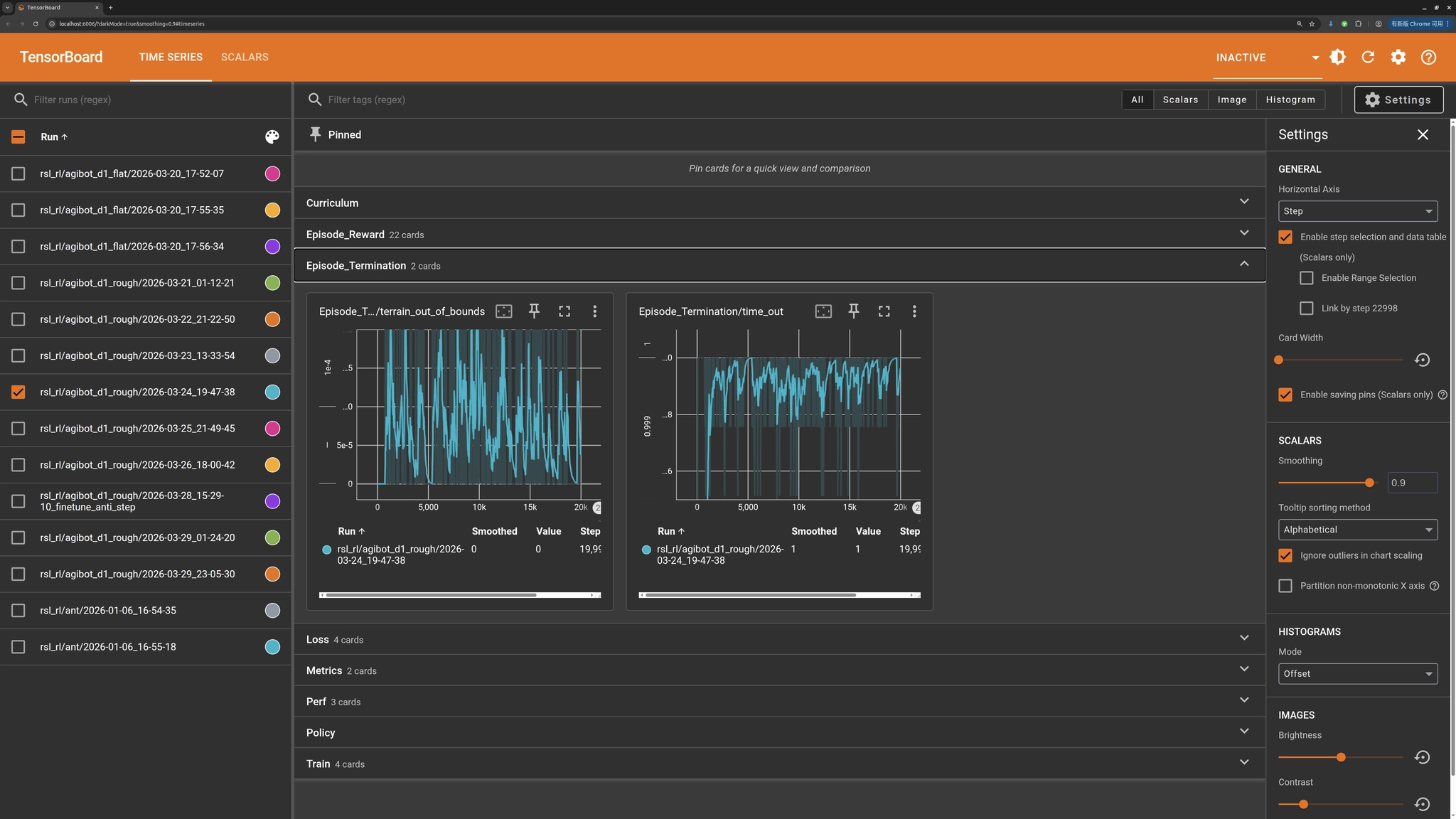Expand the Episode_Reward section

779,234
